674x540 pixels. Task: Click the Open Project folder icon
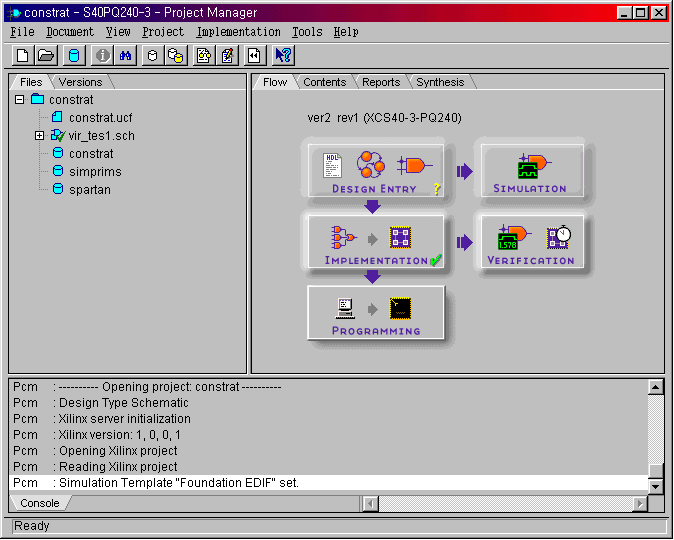pos(46,55)
